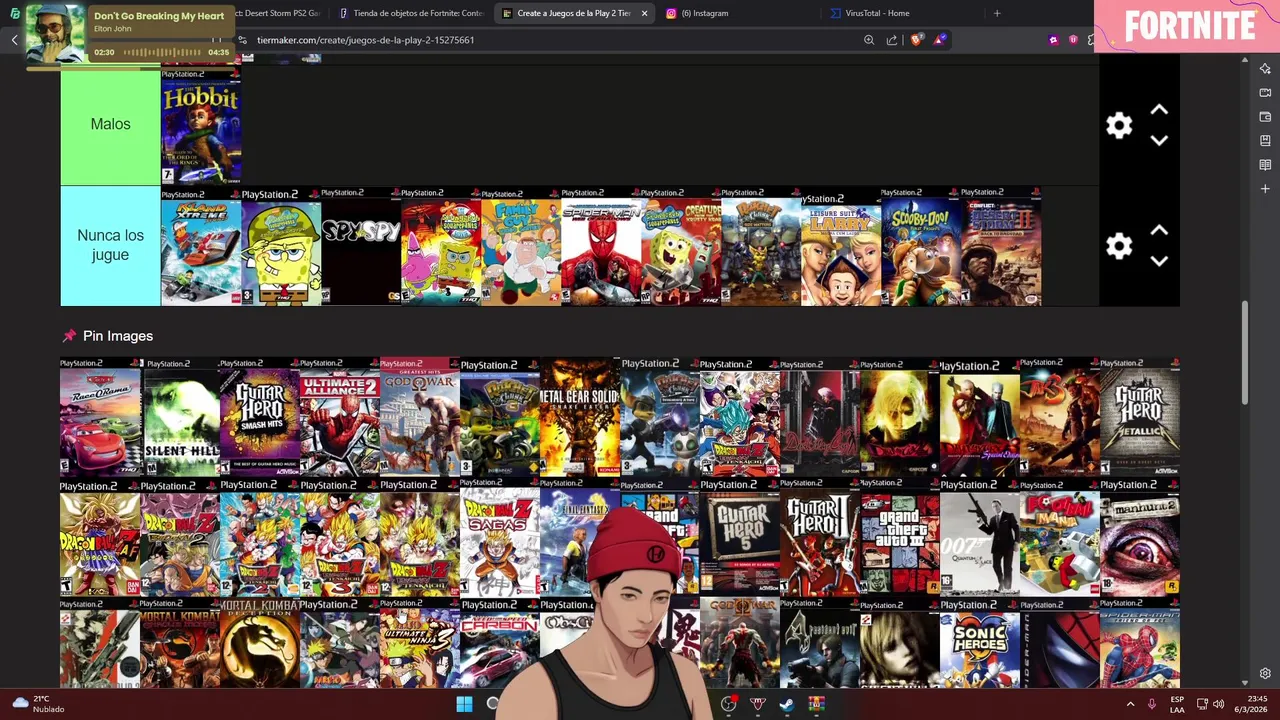Move the Nunca los jugue tier up
Screen dimensions: 1280x720
click(x=1159, y=231)
